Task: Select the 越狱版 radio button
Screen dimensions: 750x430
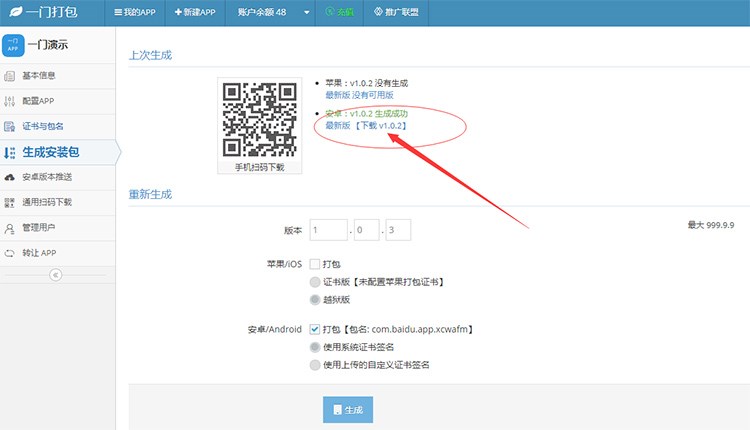Action: (x=315, y=300)
